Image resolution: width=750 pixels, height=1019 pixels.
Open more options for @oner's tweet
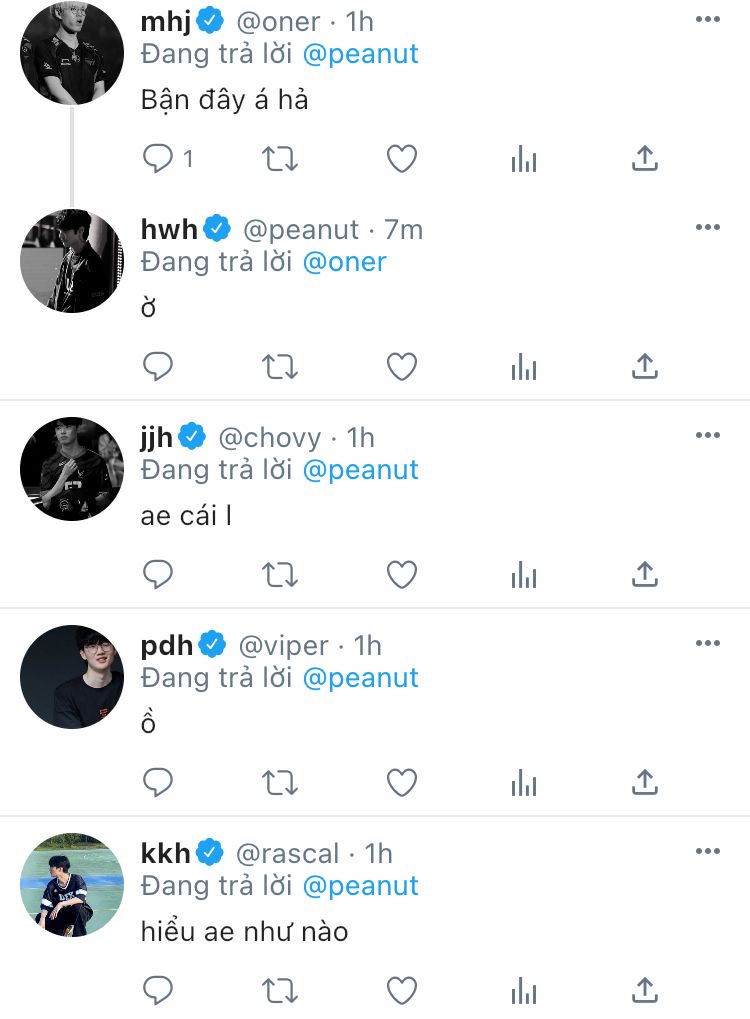(x=708, y=20)
